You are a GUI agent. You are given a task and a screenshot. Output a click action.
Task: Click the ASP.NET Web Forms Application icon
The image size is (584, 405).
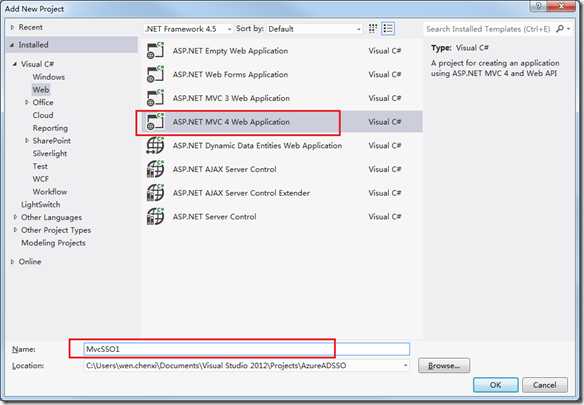(x=155, y=75)
